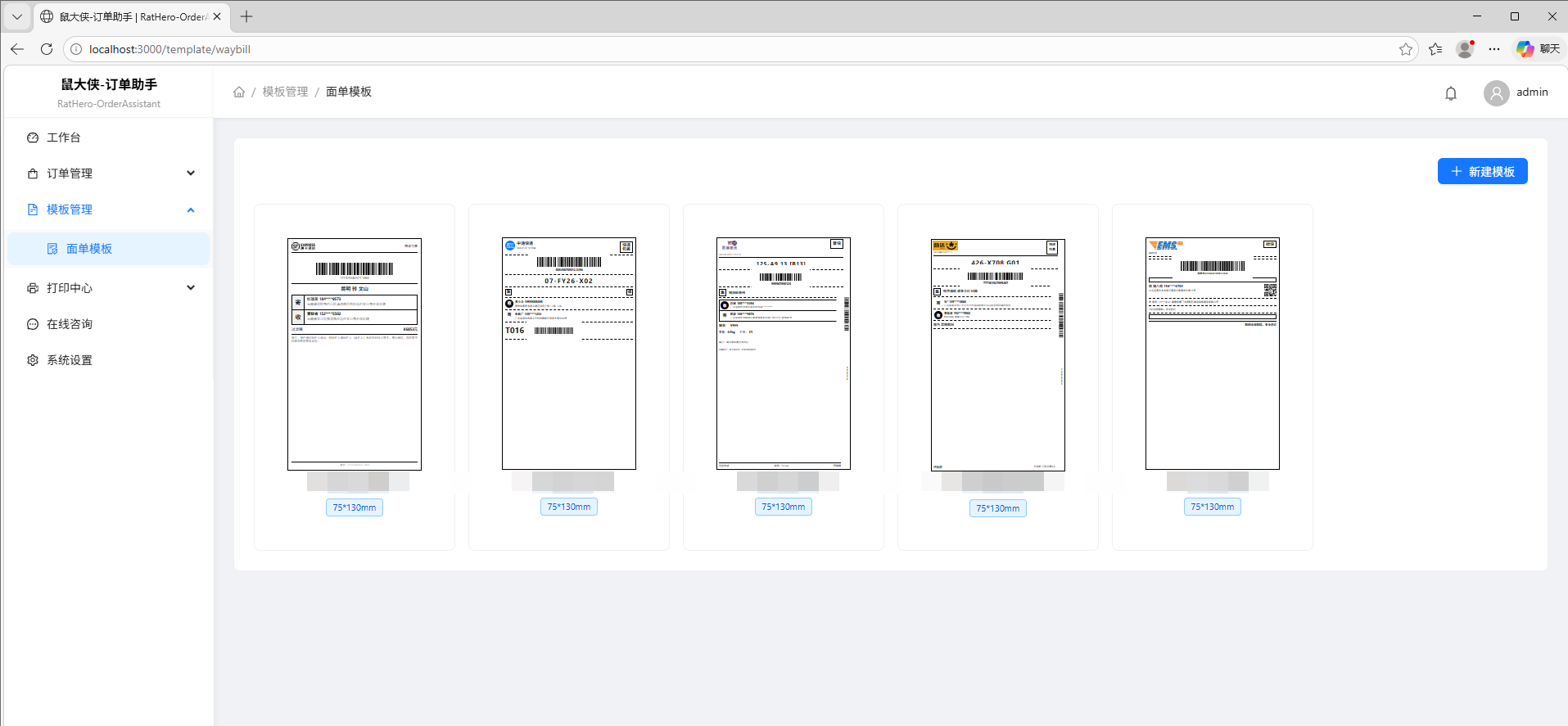Click the home icon in breadcrumb
The image size is (1568, 726).
(239, 92)
